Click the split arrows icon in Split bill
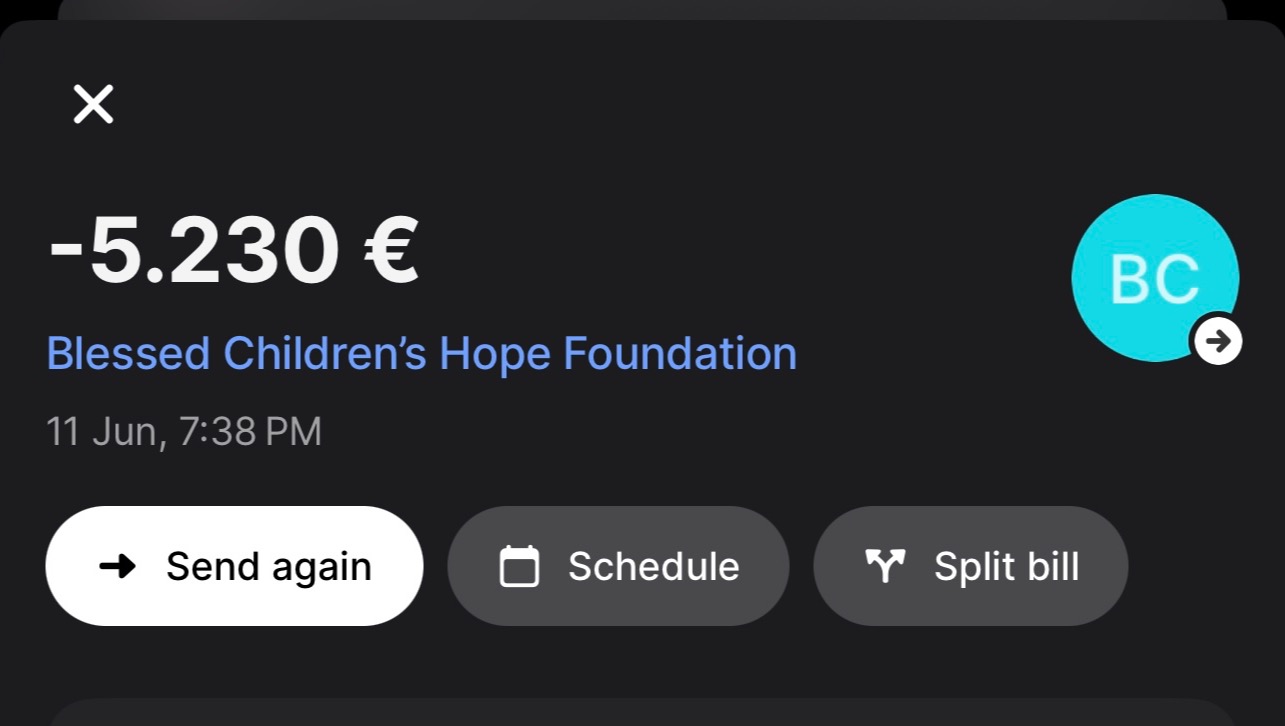The image size is (1285, 726). click(885, 566)
